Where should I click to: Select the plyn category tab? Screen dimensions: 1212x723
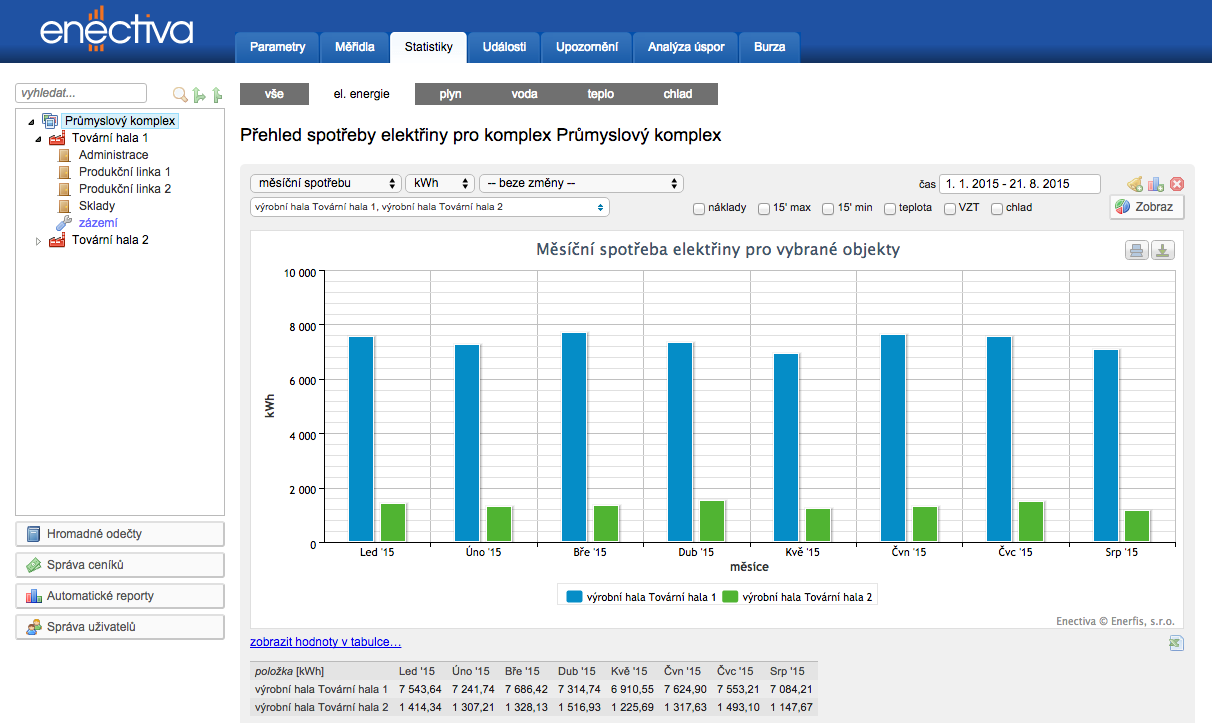pos(450,94)
